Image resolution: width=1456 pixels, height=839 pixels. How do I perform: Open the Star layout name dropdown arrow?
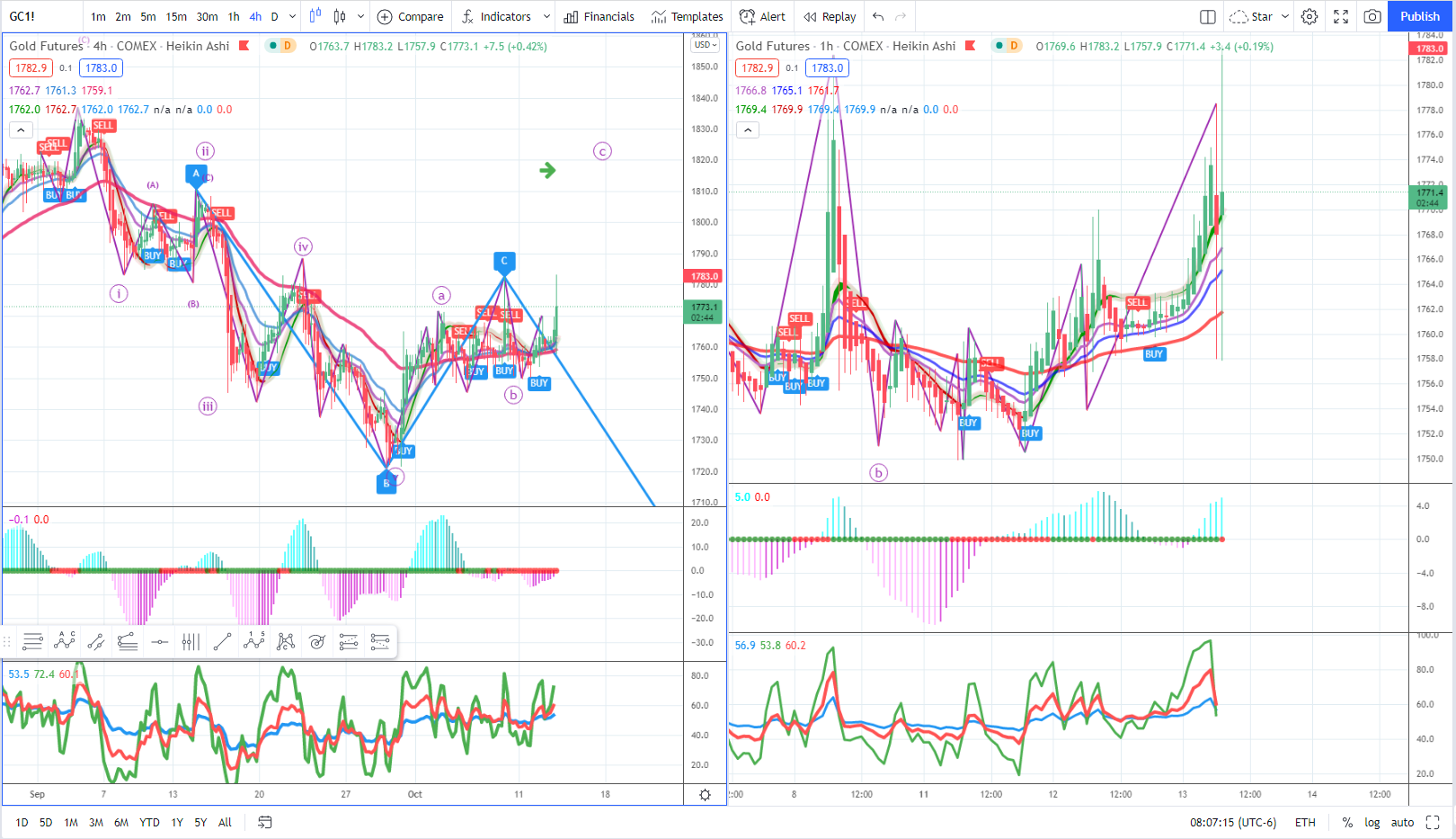click(x=1285, y=16)
